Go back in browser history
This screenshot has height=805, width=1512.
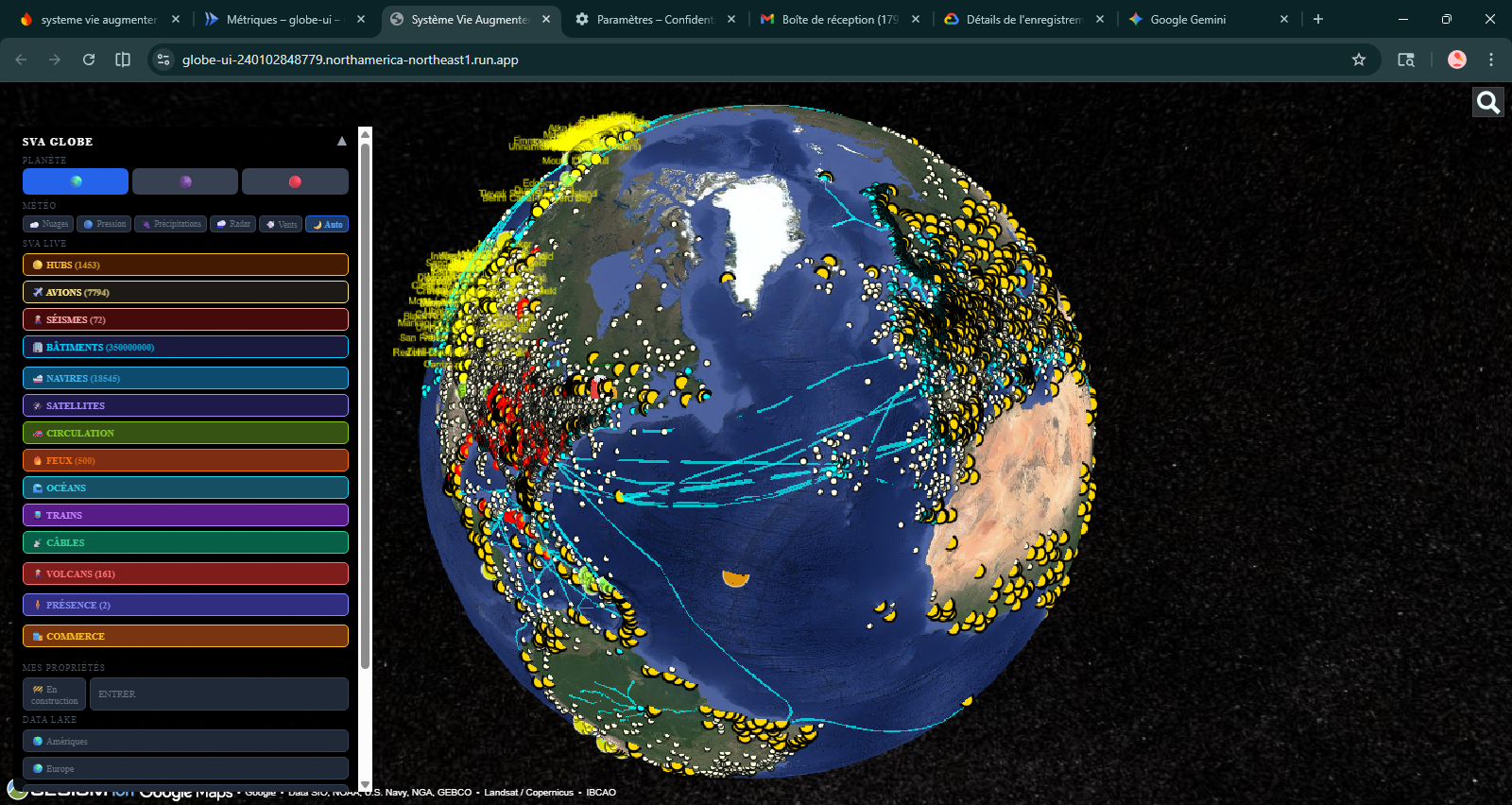click(x=21, y=60)
